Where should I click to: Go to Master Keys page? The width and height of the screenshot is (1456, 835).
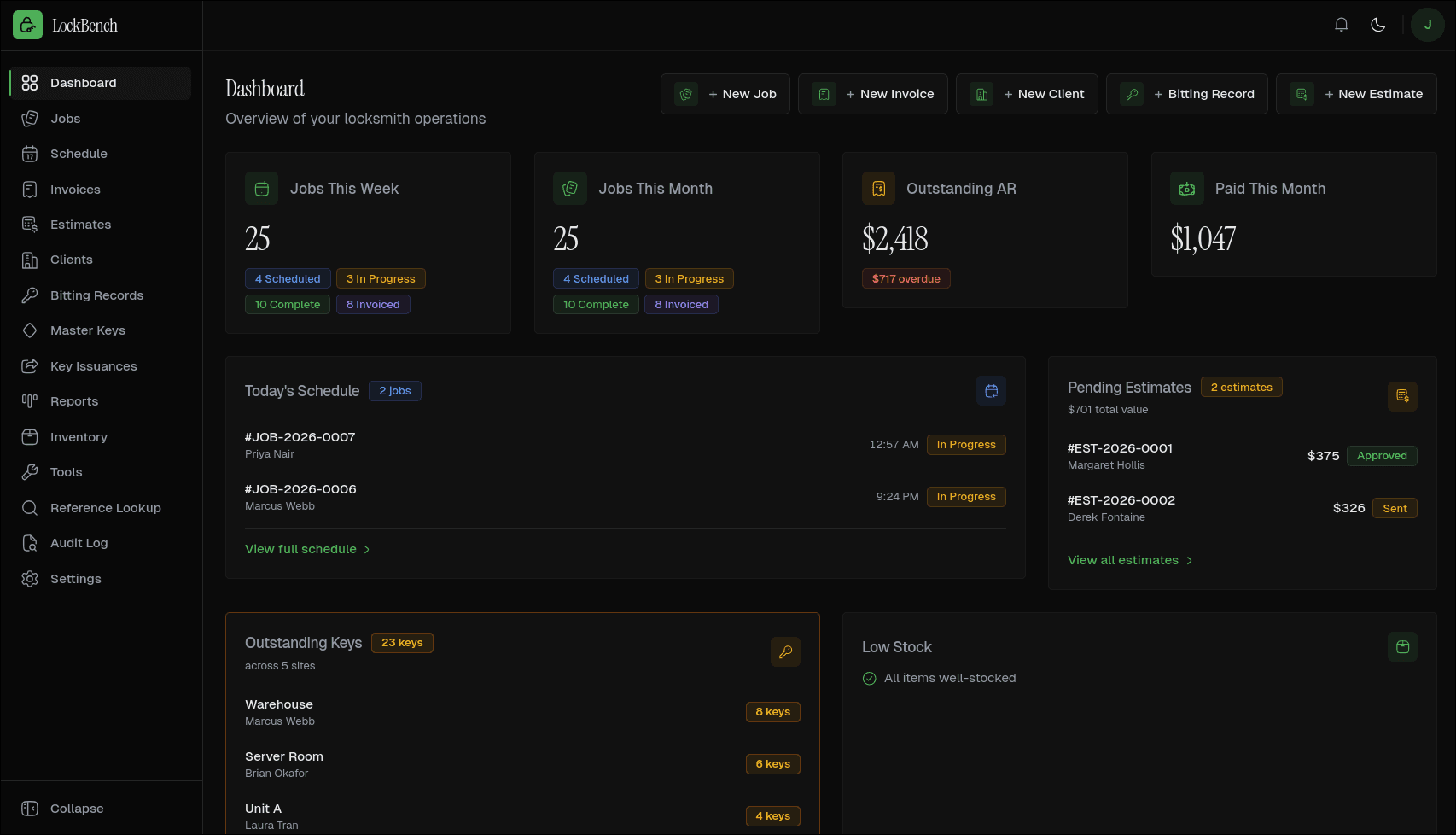tap(87, 330)
